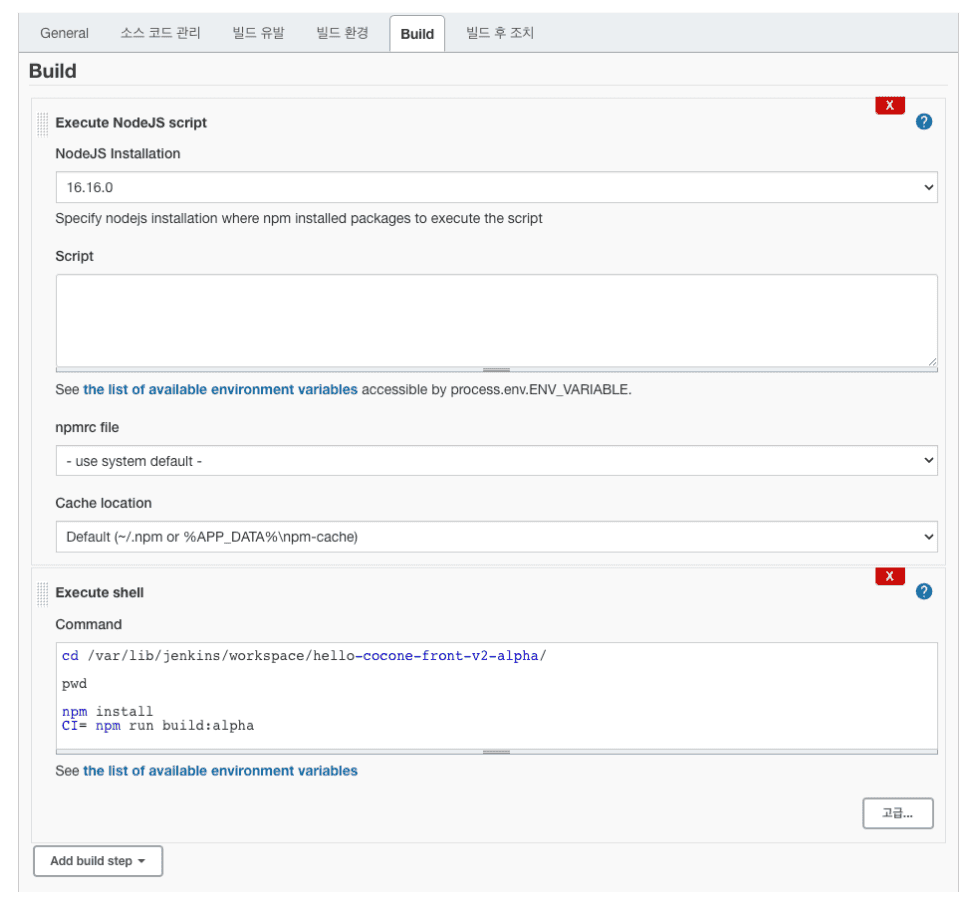Open the Cache location dropdown
The width and height of the screenshot is (980, 906).
[x=496, y=537]
